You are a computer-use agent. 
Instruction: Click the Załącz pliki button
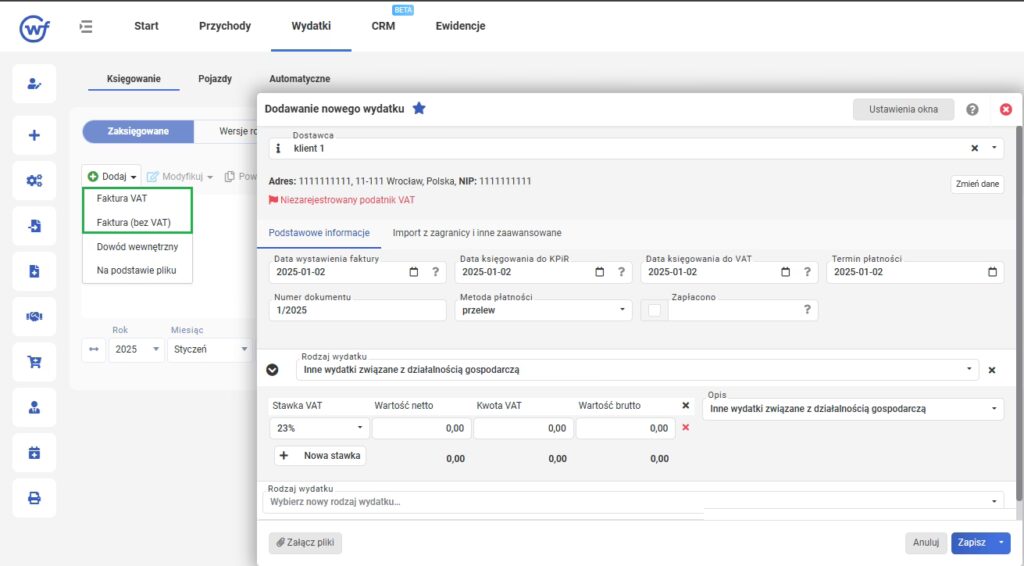pos(305,542)
